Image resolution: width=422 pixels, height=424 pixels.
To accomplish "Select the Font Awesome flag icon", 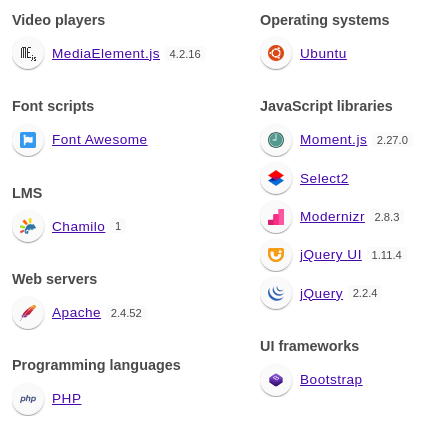I will [x=28, y=140].
